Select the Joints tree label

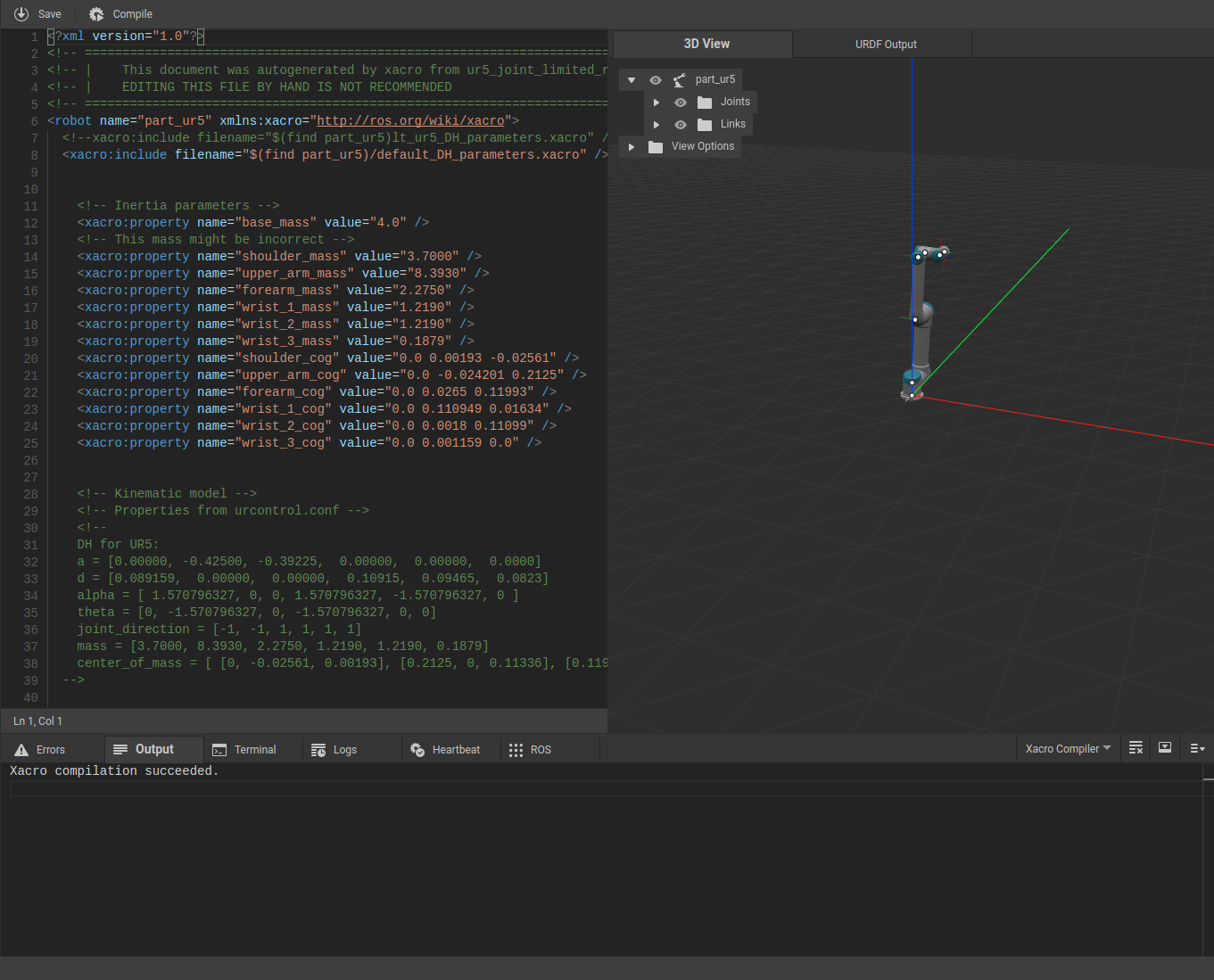(x=735, y=102)
